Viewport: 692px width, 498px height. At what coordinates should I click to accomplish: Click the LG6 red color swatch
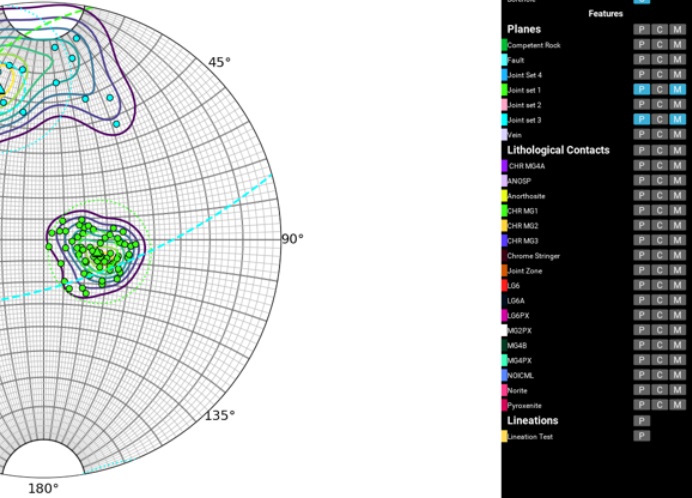click(504, 286)
